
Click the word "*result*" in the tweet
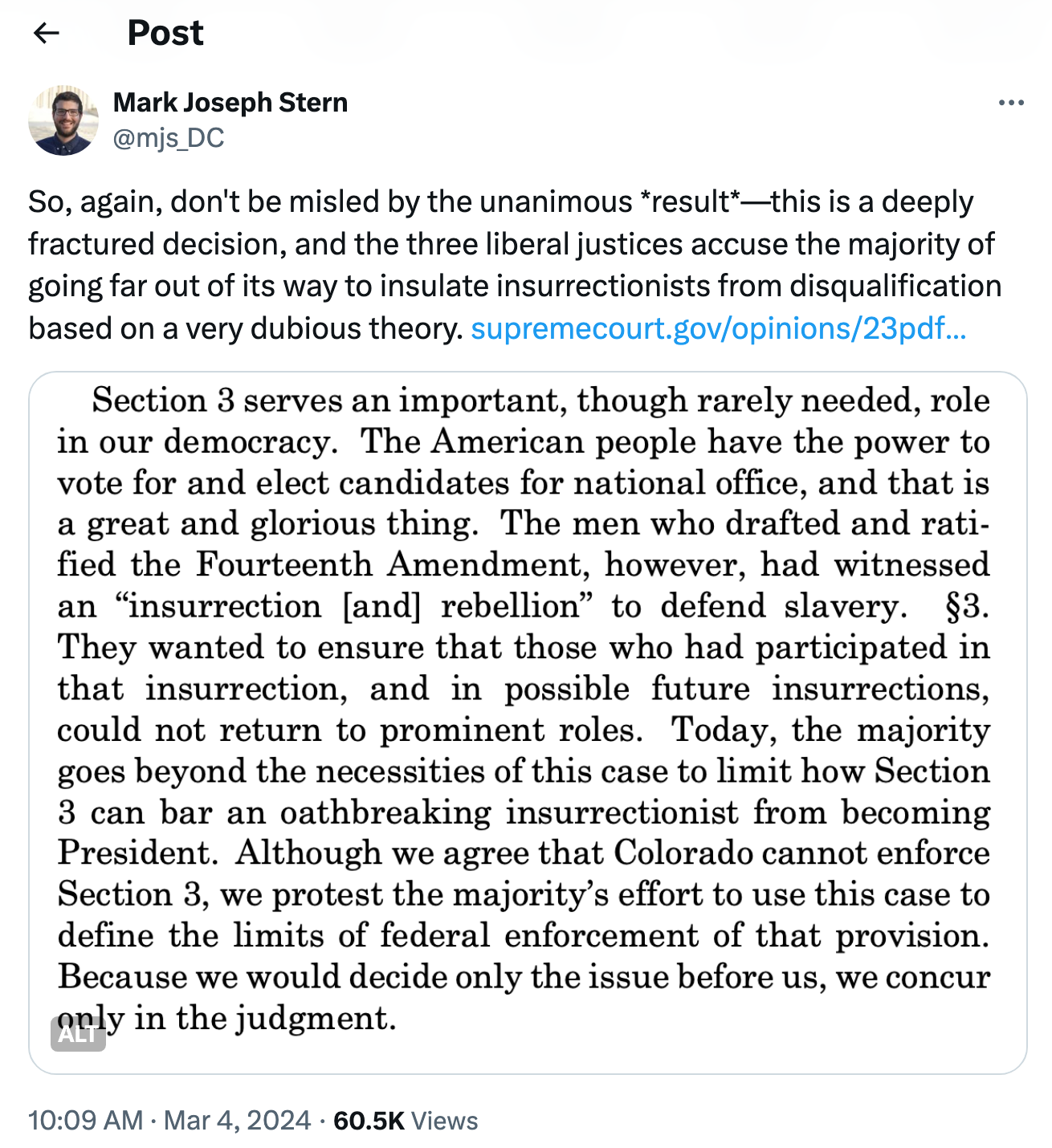click(x=691, y=202)
